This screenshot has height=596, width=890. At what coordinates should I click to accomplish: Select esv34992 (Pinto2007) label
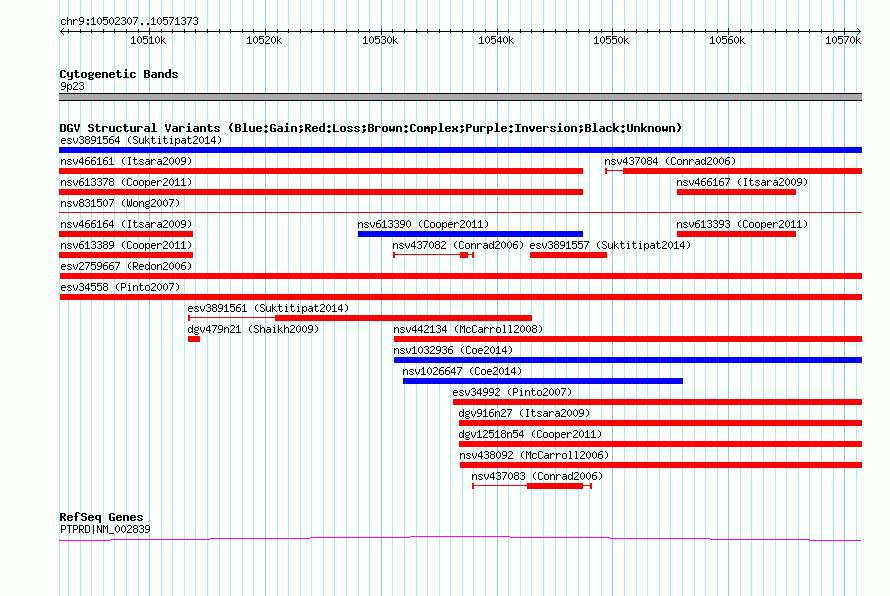(x=512, y=392)
